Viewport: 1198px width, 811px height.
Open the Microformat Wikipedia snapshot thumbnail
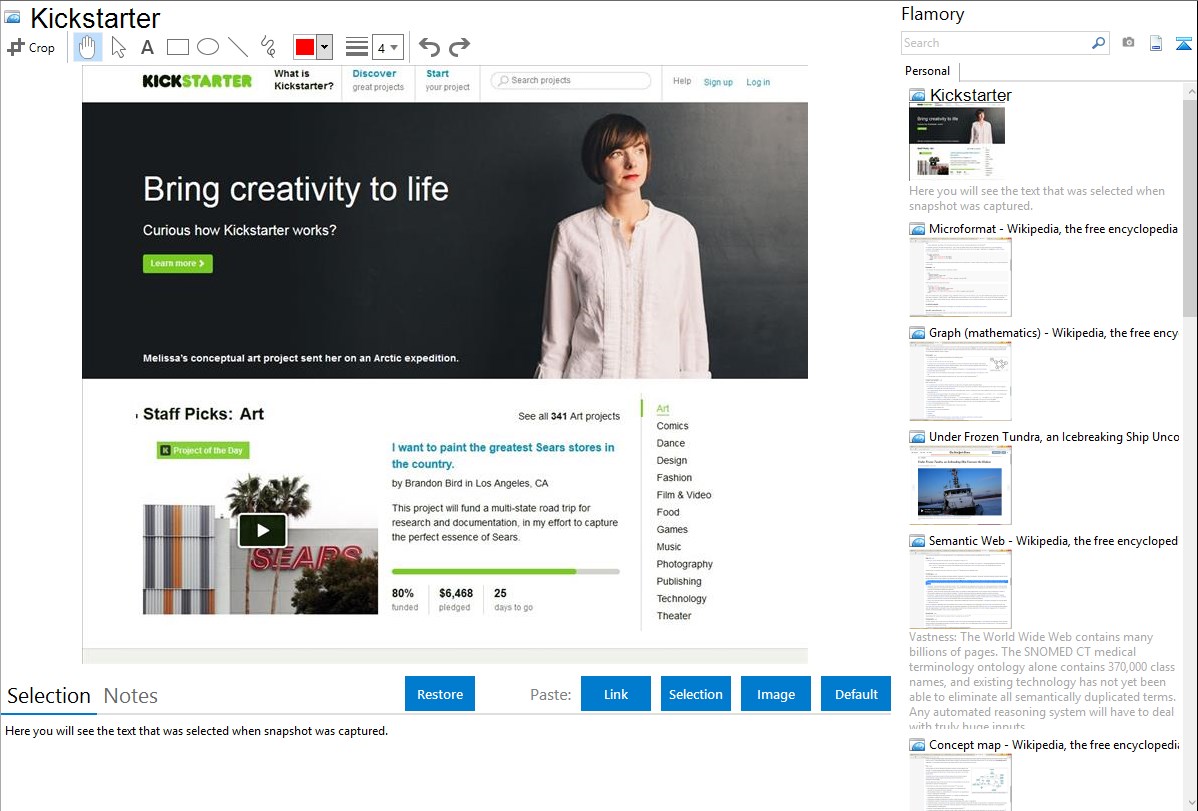[x=960, y=277]
